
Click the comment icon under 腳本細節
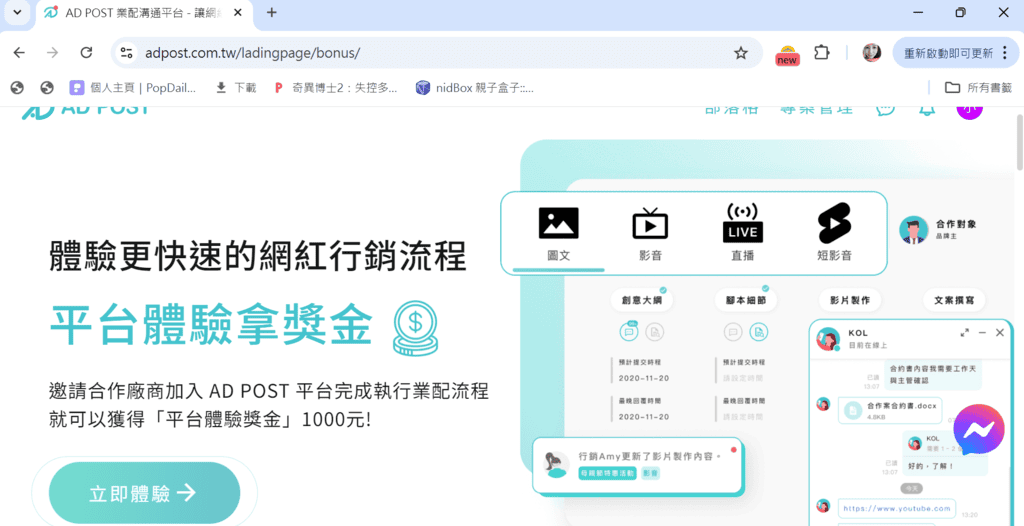[x=733, y=332]
